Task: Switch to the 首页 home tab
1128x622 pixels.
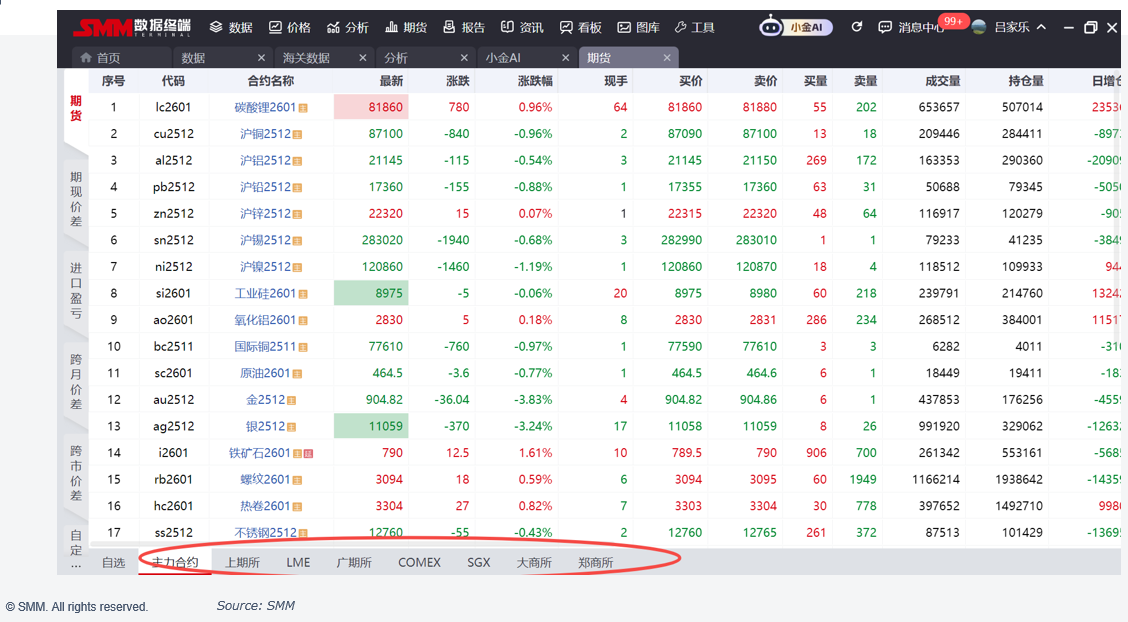Action: 100,58
